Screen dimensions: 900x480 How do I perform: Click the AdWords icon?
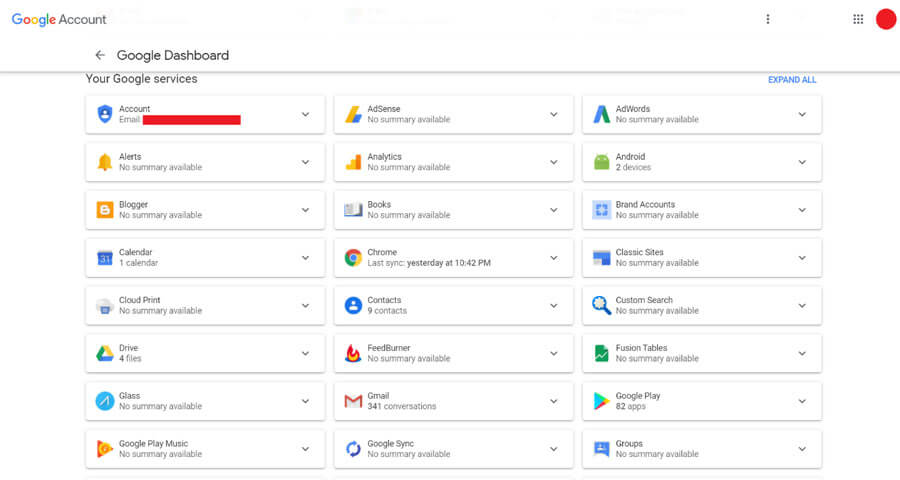602,114
